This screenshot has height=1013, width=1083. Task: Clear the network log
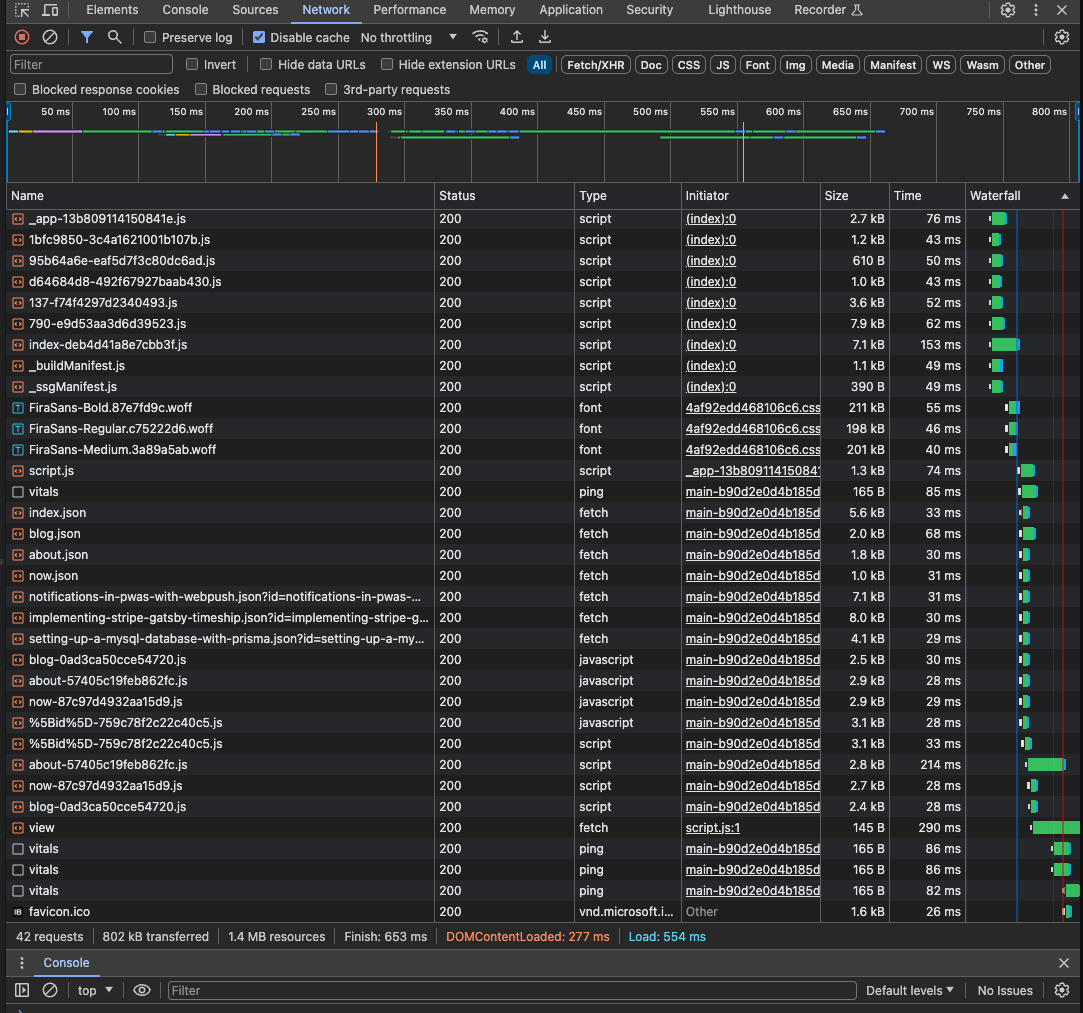pos(50,37)
